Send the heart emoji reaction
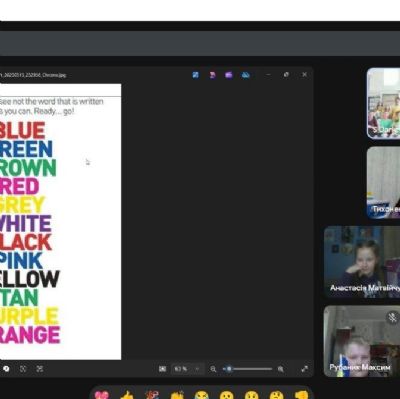Screen dimensions: 400x399 coord(102,395)
